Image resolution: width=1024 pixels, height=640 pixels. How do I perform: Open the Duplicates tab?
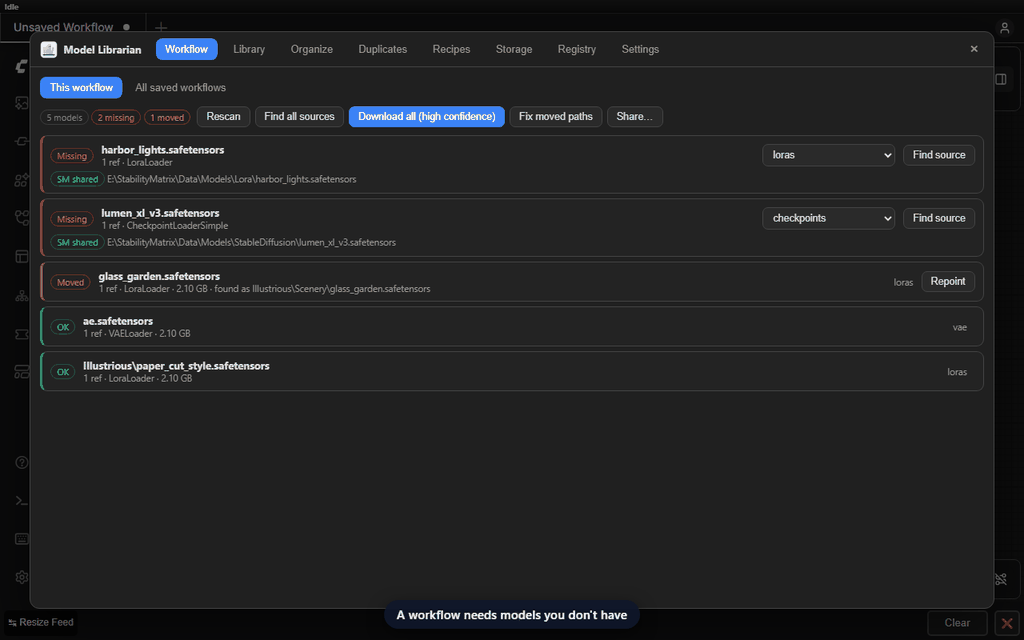(x=383, y=49)
